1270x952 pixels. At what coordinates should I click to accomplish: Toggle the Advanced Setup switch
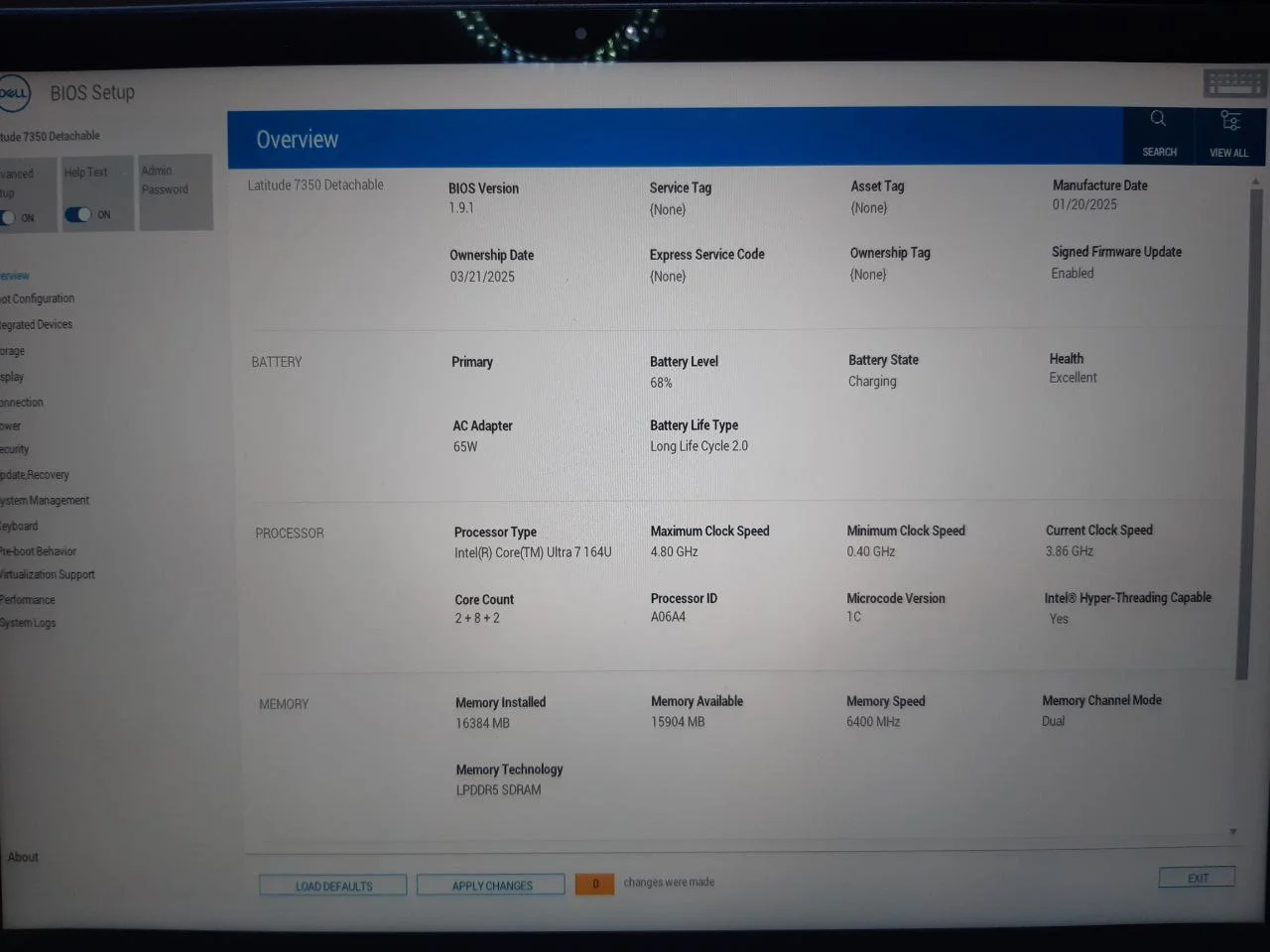[8, 217]
